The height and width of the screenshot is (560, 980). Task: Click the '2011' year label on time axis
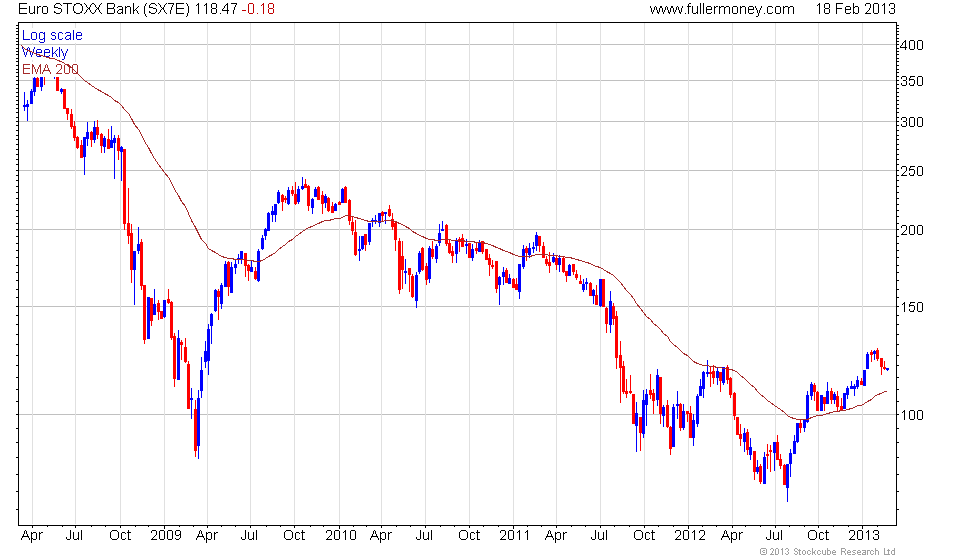click(514, 536)
